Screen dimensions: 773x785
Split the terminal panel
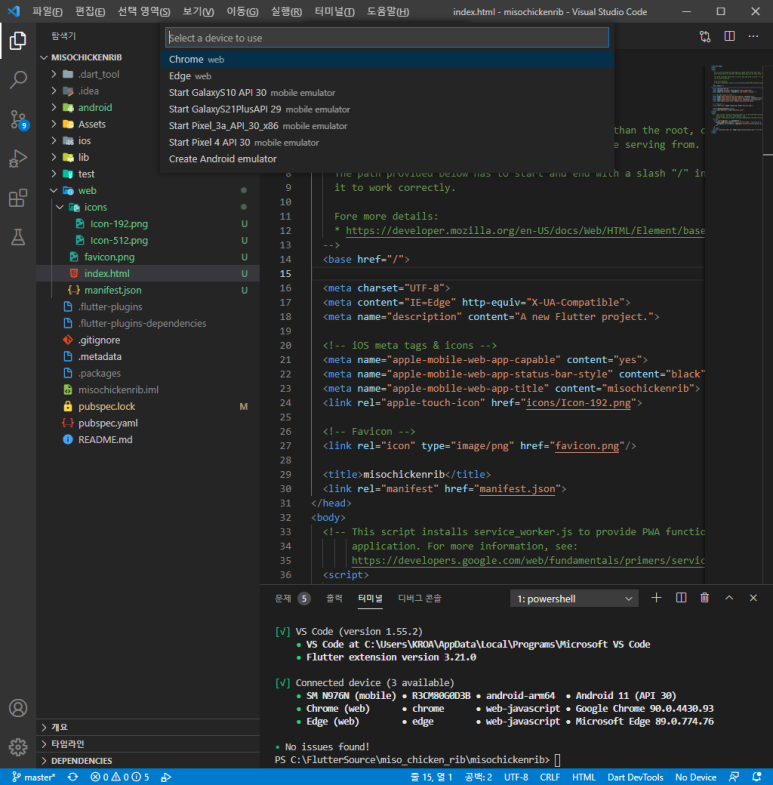point(681,598)
